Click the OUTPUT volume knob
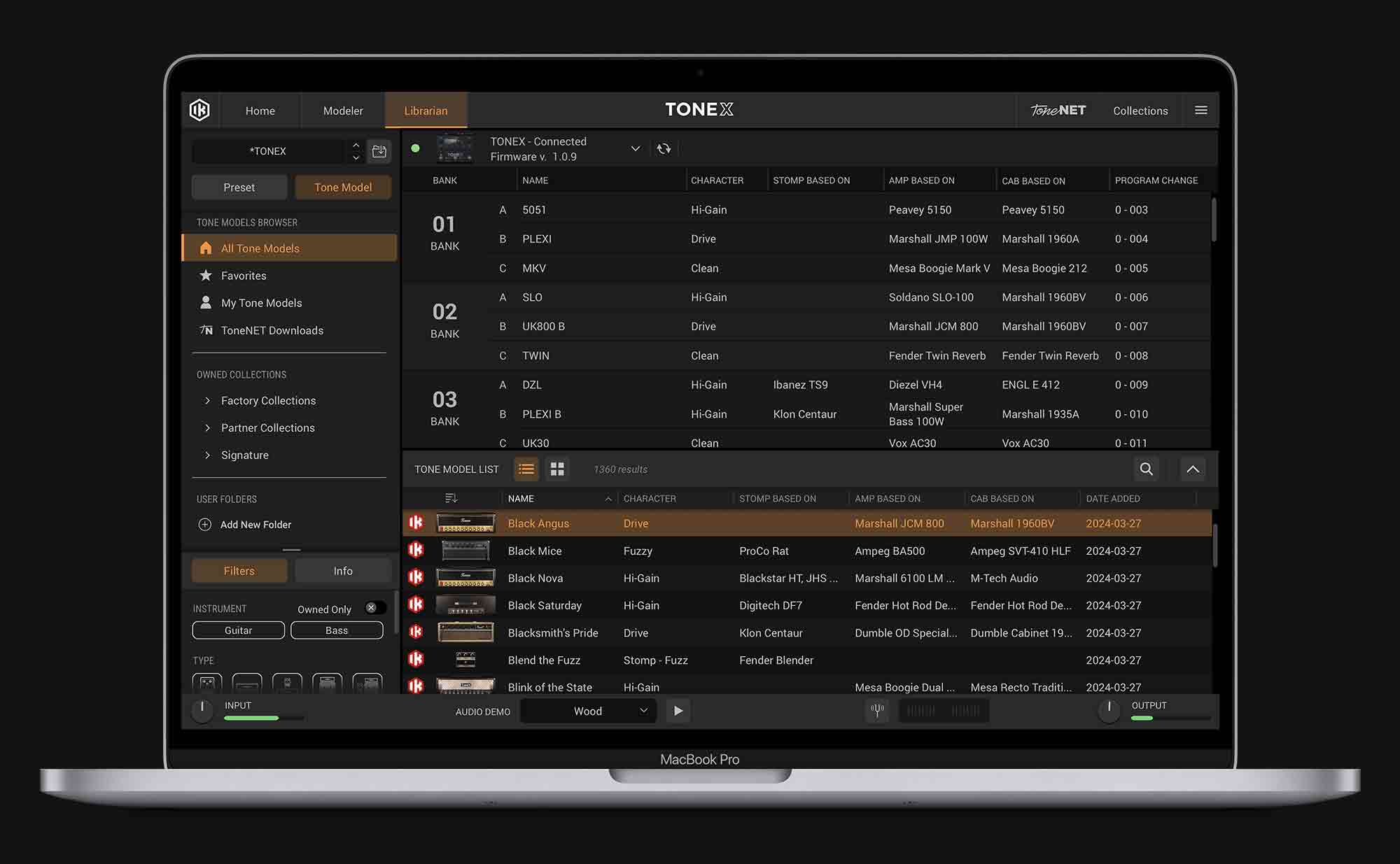Image resolution: width=1400 pixels, height=864 pixels. tap(1109, 711)
